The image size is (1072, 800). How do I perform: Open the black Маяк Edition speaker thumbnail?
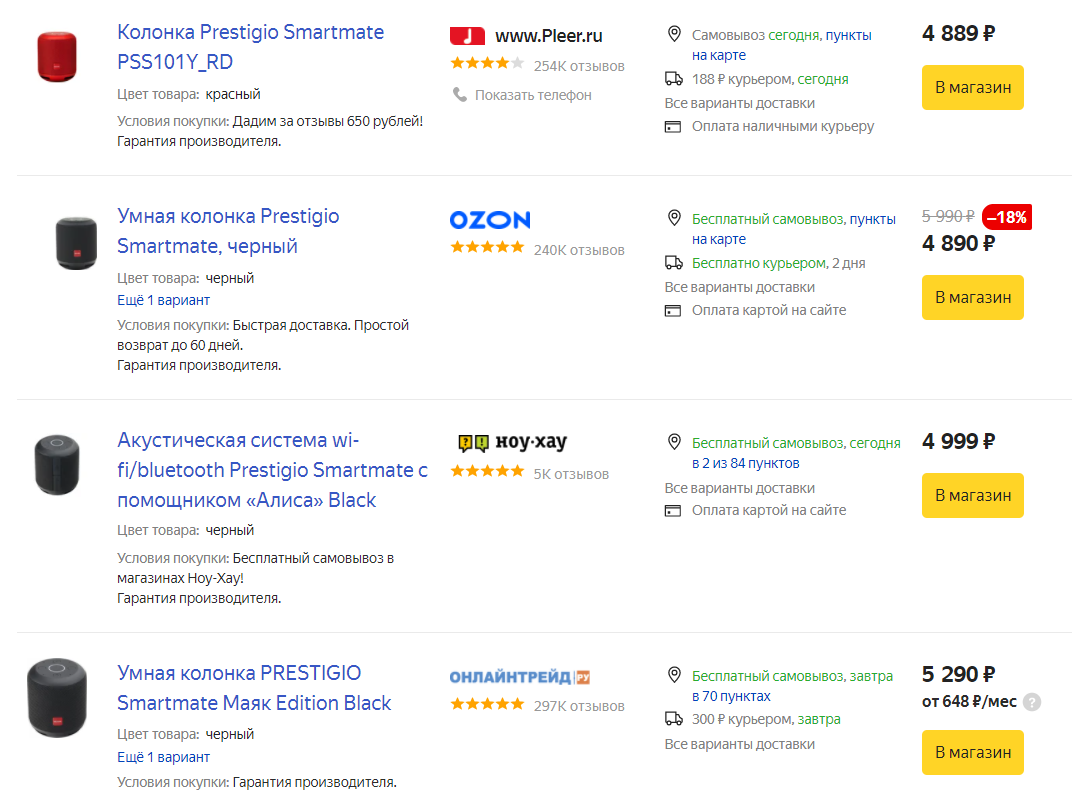click(x=57, y=697)
